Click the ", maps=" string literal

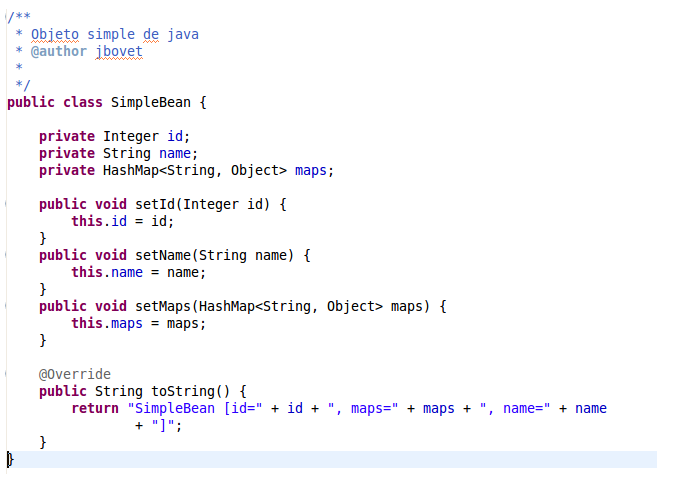(x=362, y=408)
